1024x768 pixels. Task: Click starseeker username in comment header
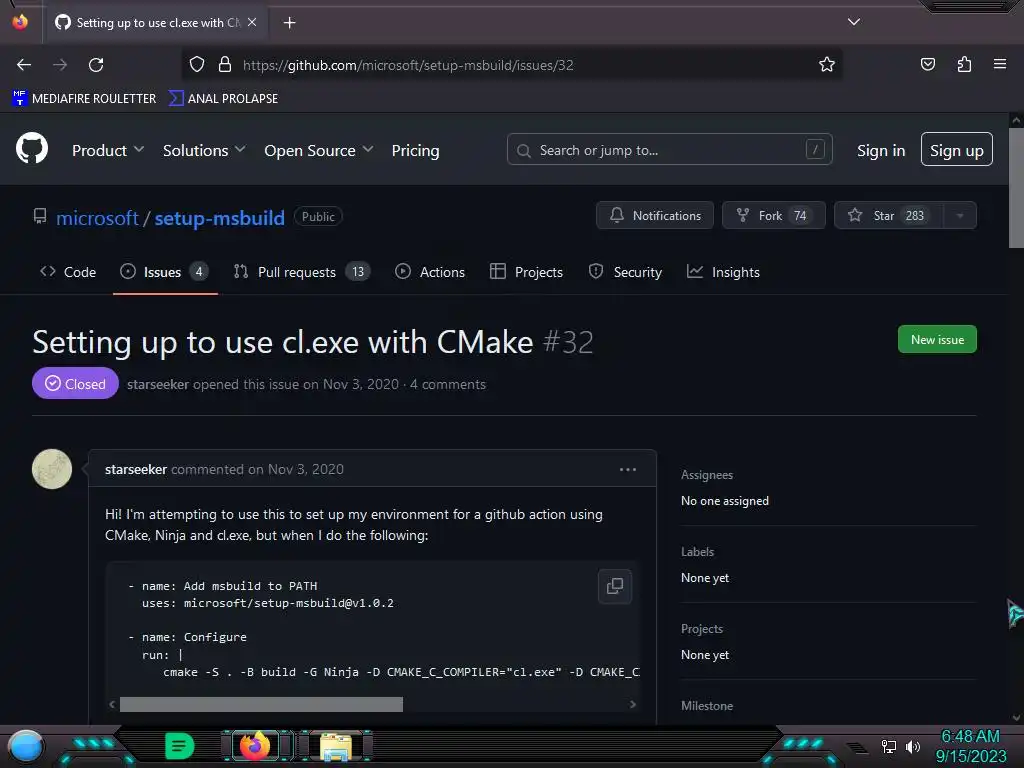[136, 469]
